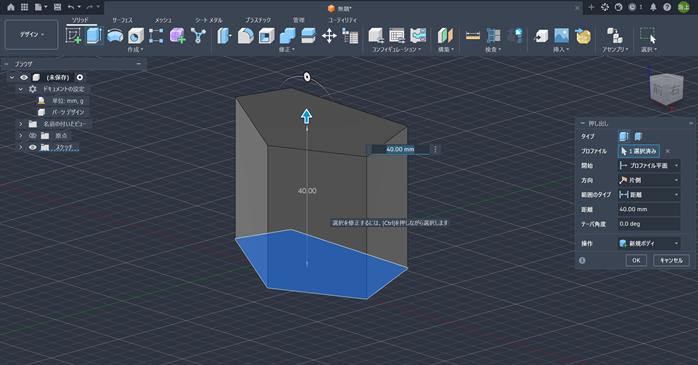Click OK in the 押し出し dialog
The width and height of the screenshot is (698, 365).
(636, 260)
